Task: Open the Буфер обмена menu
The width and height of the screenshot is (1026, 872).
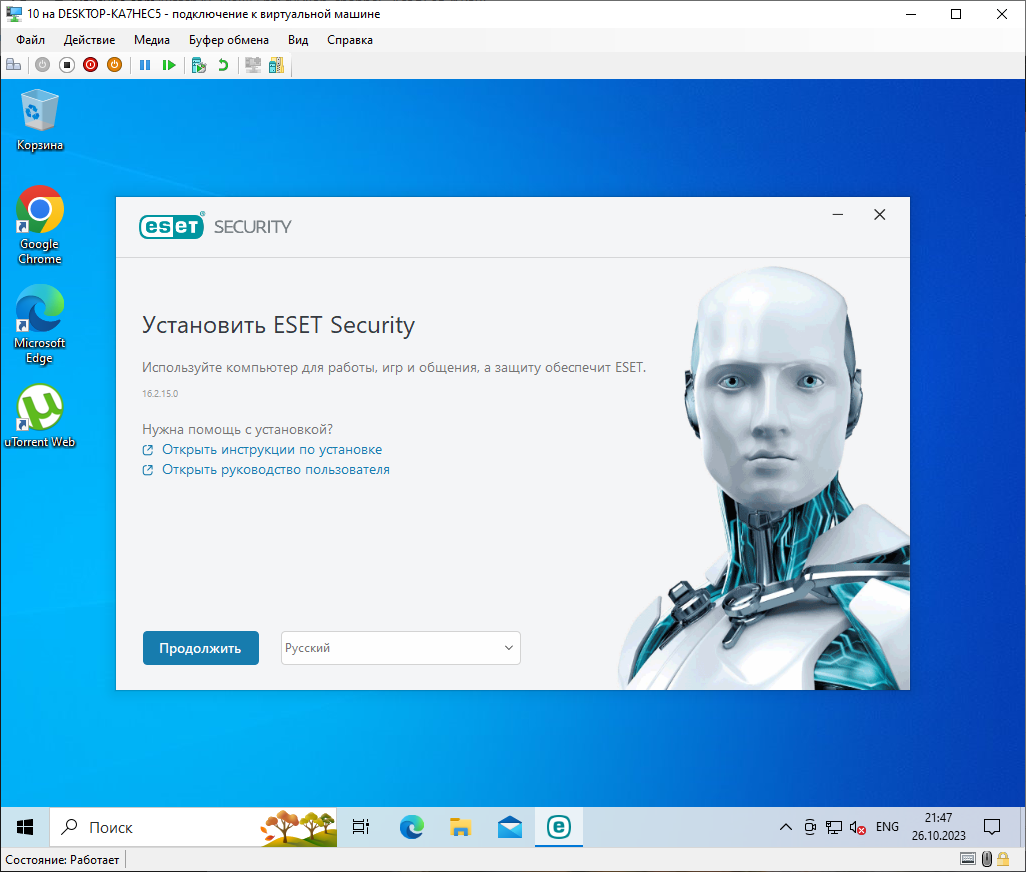Action: point(229,40)
